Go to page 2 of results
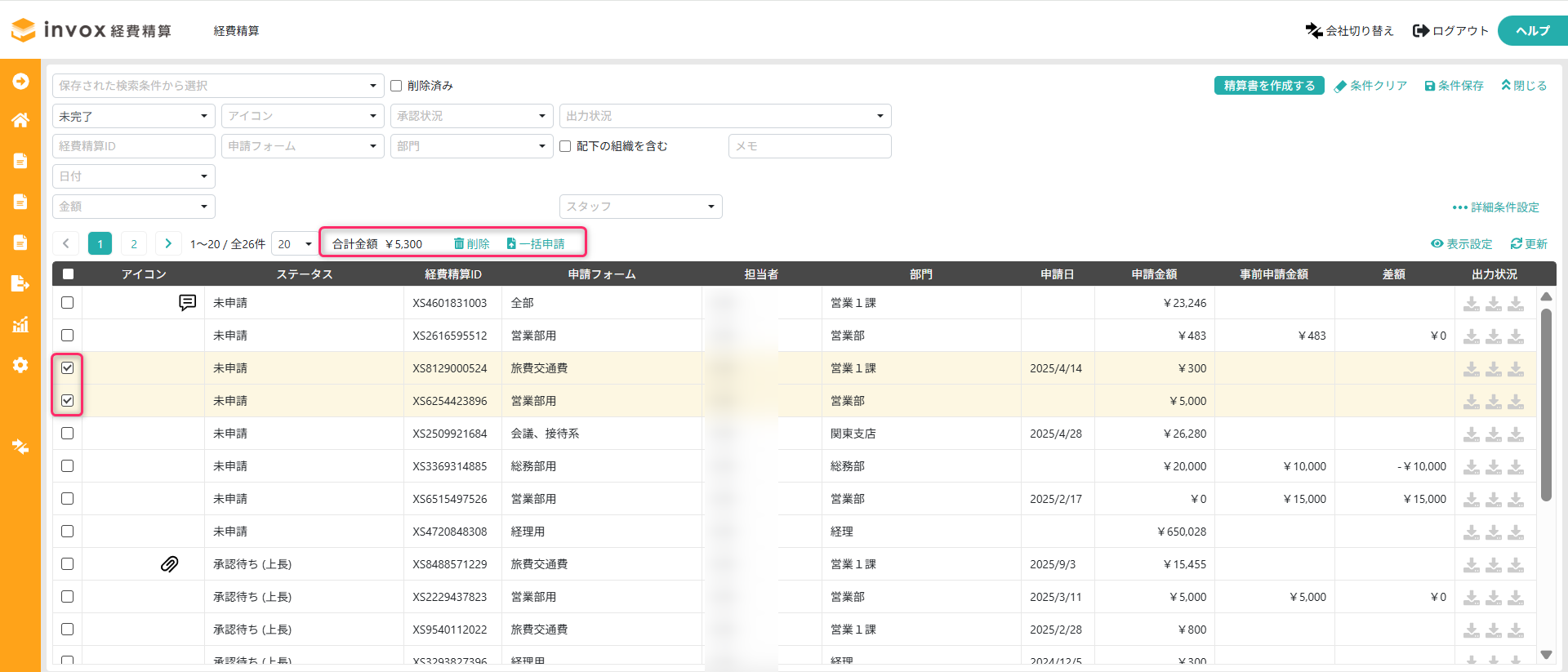 [134, 243]
